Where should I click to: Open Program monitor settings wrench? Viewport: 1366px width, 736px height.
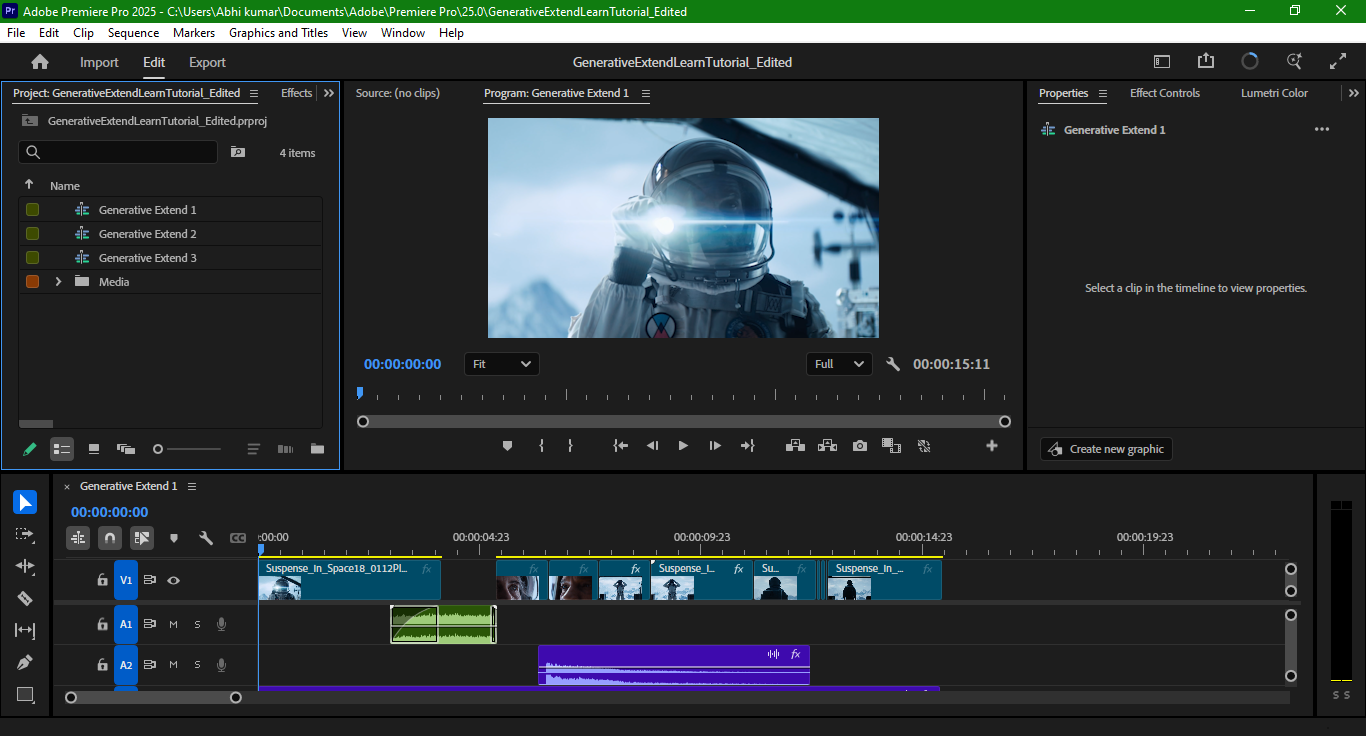(893, 364)
